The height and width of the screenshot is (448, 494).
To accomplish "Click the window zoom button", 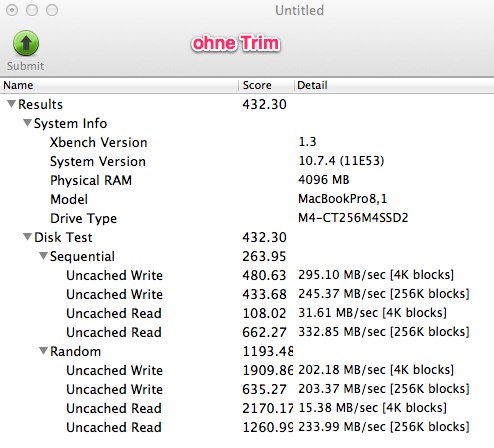I will point(52,10).
